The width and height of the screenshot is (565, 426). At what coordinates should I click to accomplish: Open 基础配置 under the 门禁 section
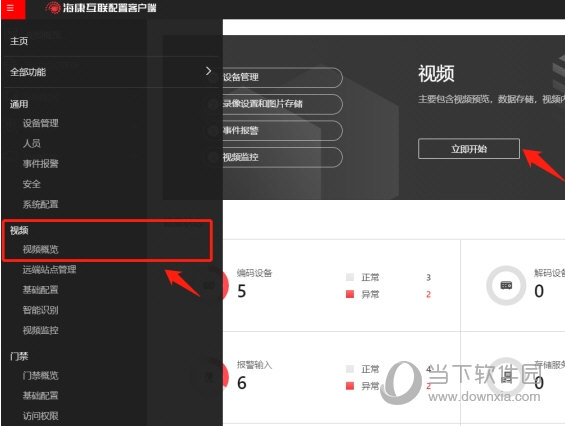coord(41,396)
